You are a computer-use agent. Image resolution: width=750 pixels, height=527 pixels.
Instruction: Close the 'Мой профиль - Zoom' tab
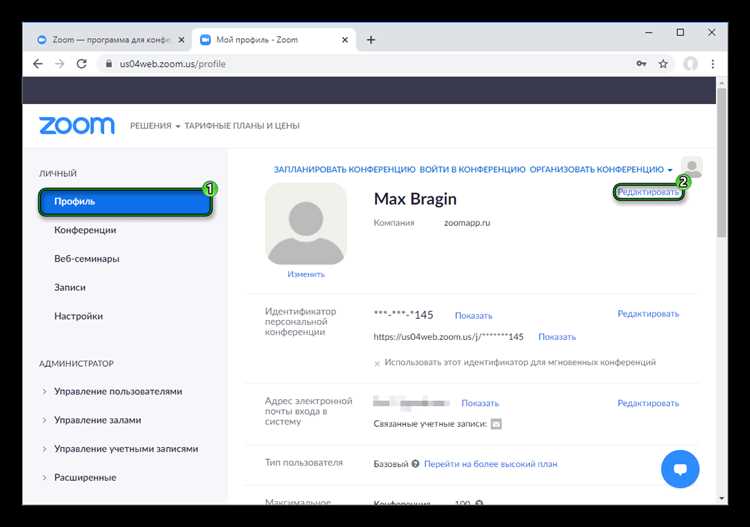click(345, 40)
